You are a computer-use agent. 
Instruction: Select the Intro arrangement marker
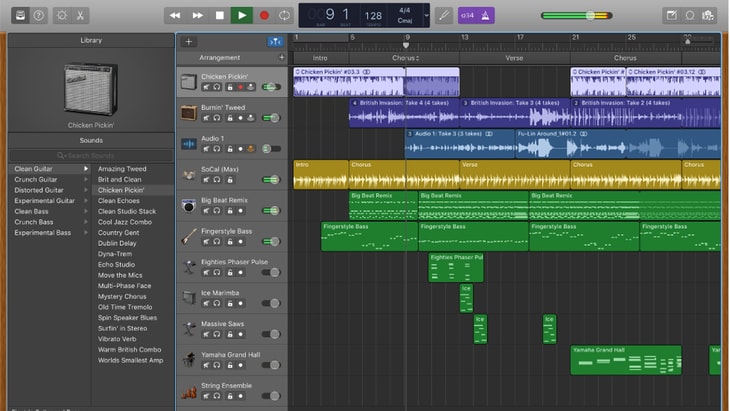tap(320, 58)
